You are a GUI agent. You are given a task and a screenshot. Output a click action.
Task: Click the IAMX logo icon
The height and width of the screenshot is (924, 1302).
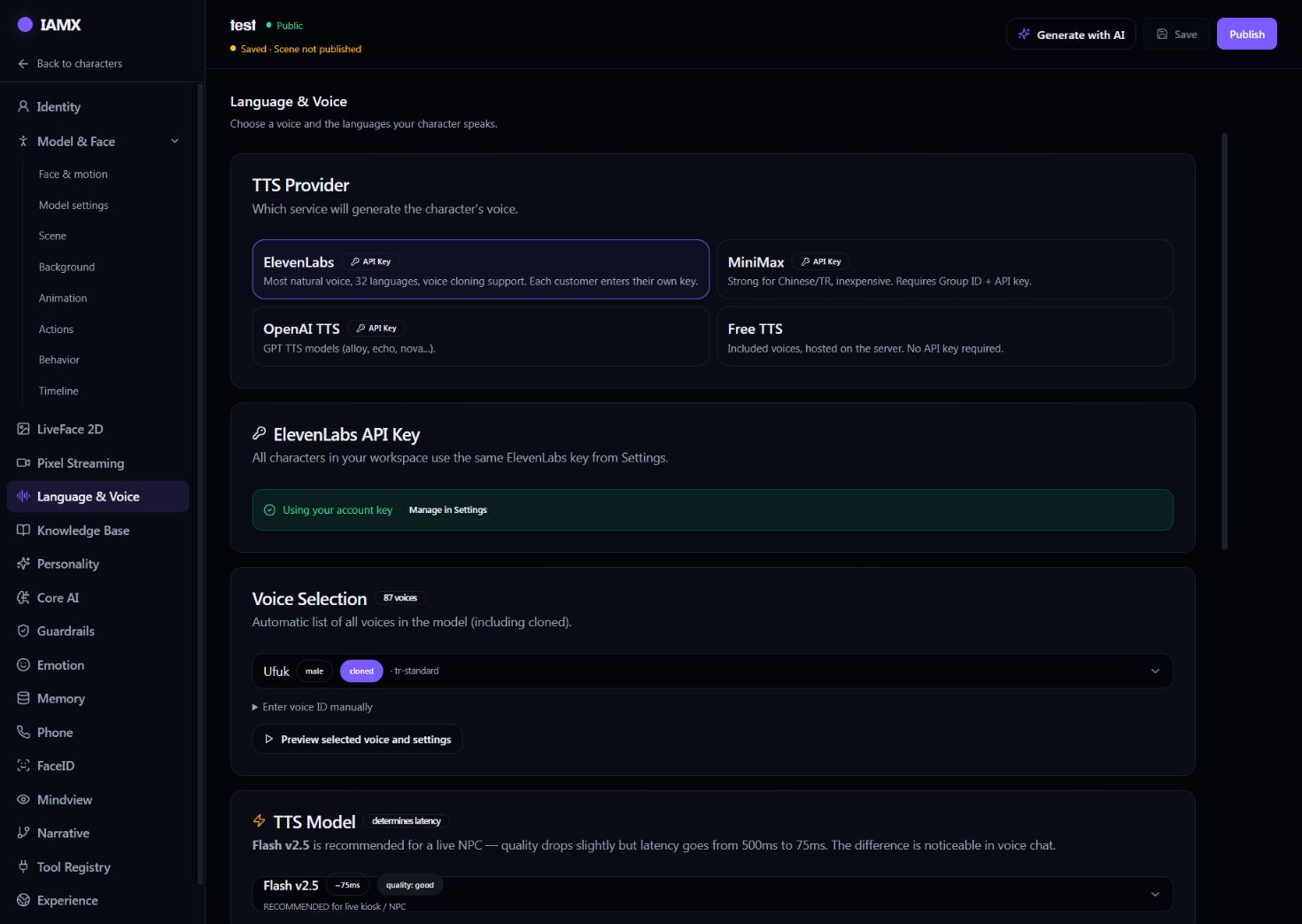[x=25, y=25]
